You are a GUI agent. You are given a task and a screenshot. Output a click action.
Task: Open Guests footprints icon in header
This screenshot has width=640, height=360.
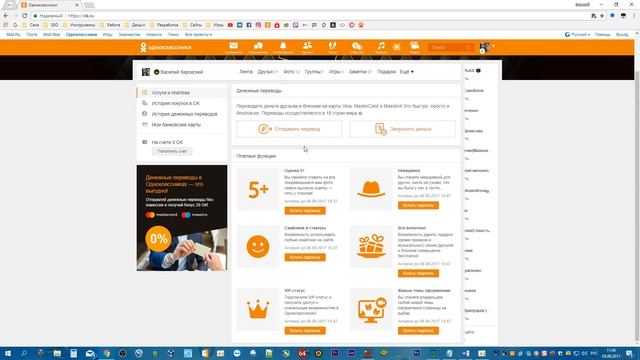point(332,47)
